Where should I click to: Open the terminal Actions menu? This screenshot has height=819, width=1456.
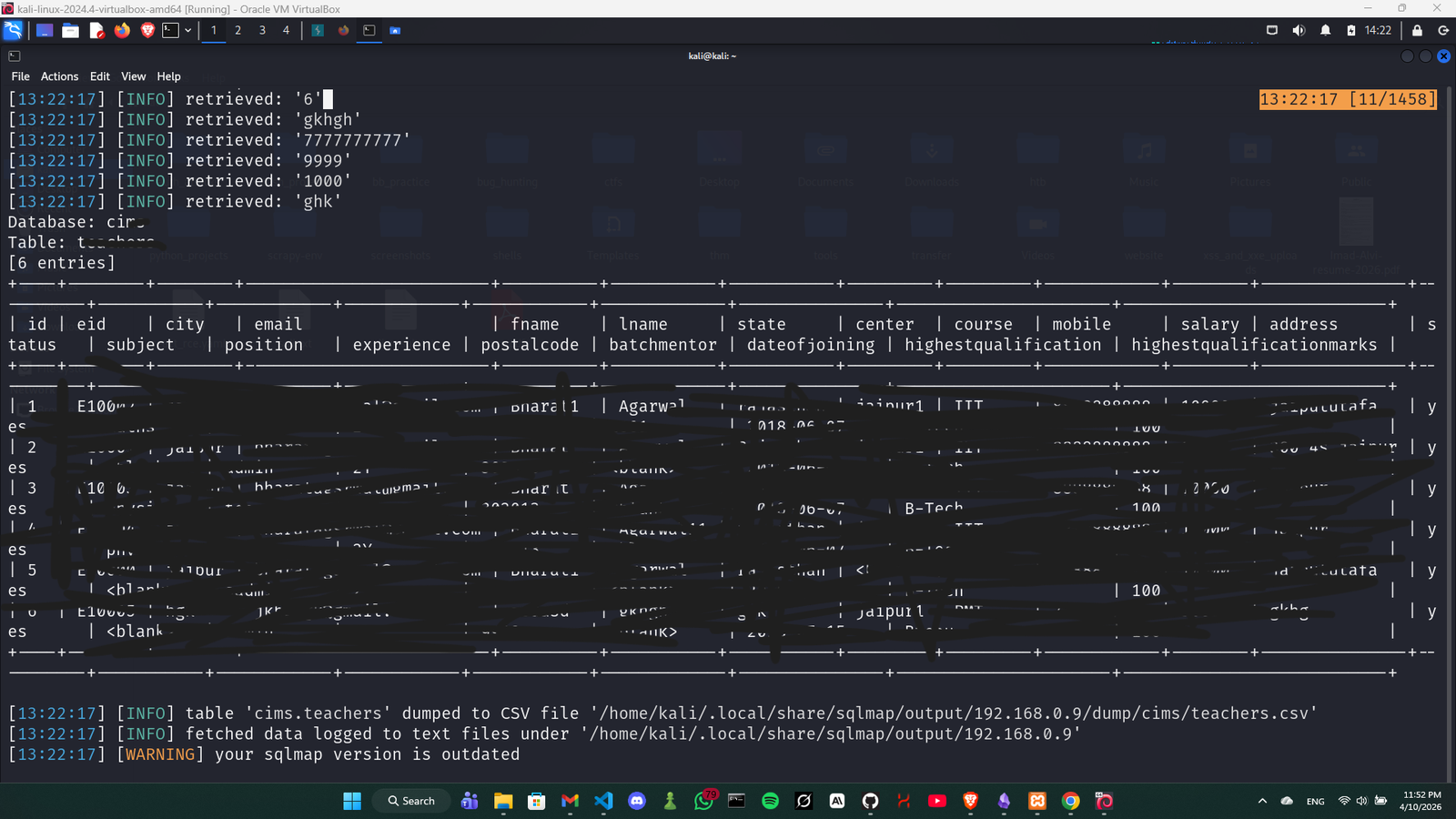(x=59, y=76)
